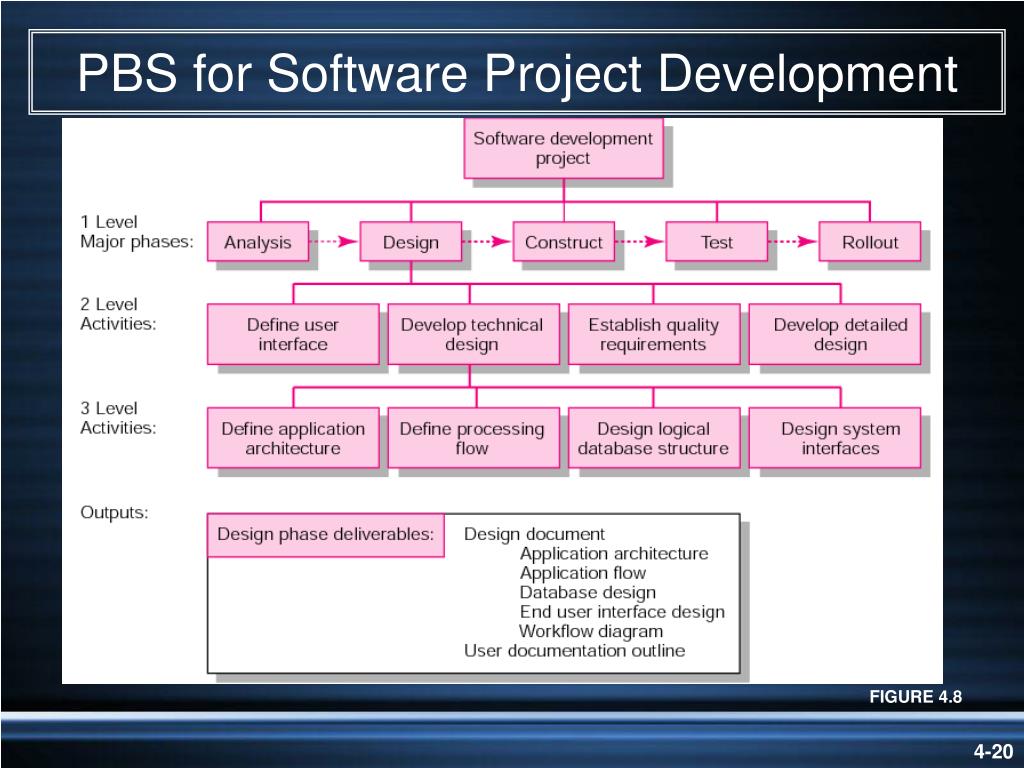Select the 'Design phase deliverables:' label box
This screenshot has width=1024, height=768.
pyautogui.click(x=326, y=535)
